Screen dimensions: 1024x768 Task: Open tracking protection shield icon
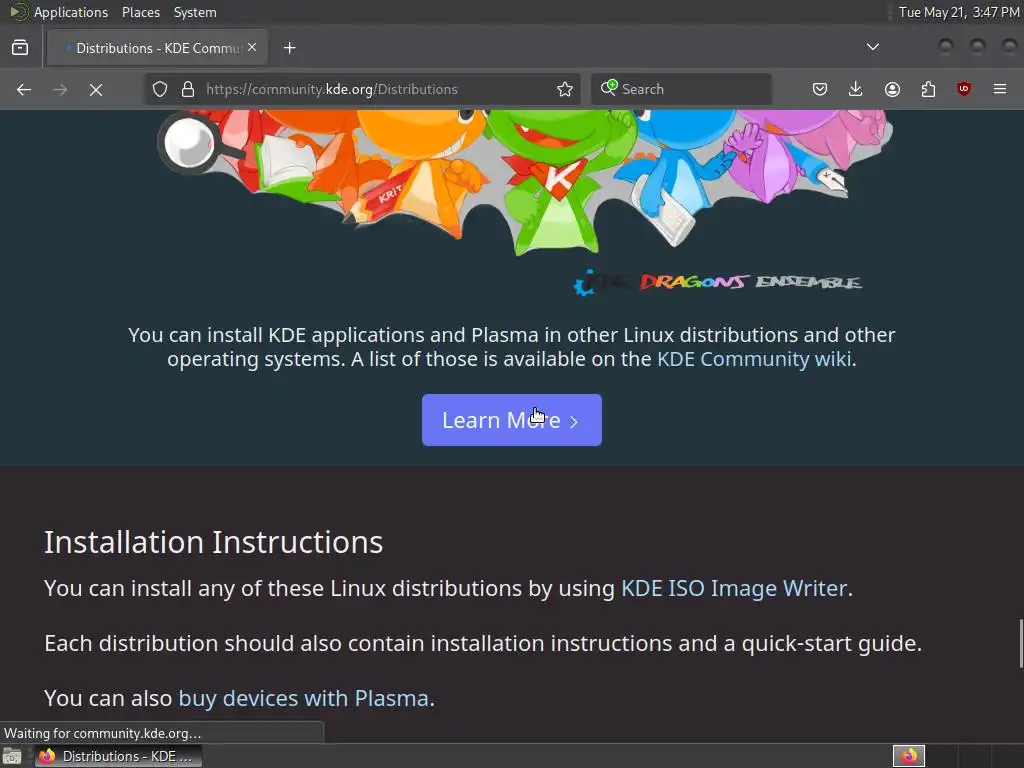[x=160, y=89]
